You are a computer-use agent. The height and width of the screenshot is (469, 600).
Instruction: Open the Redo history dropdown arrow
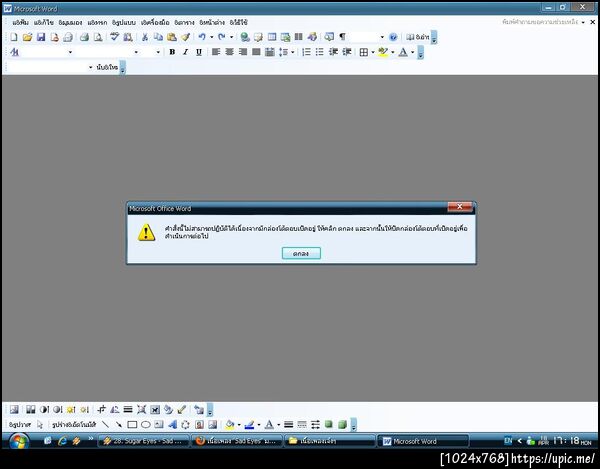(231, 37)
